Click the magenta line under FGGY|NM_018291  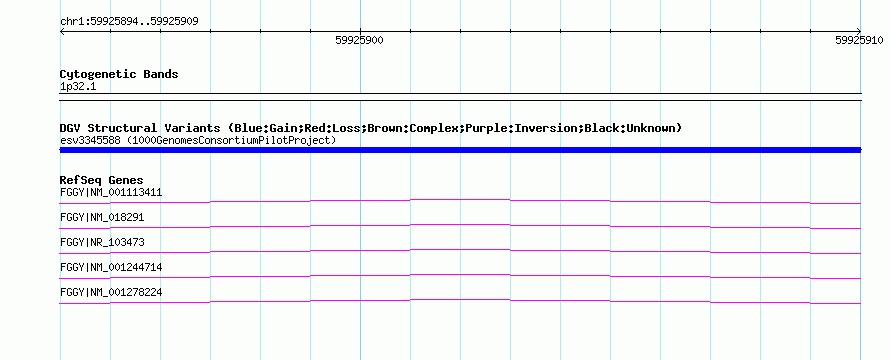click(x=460, y=226)
